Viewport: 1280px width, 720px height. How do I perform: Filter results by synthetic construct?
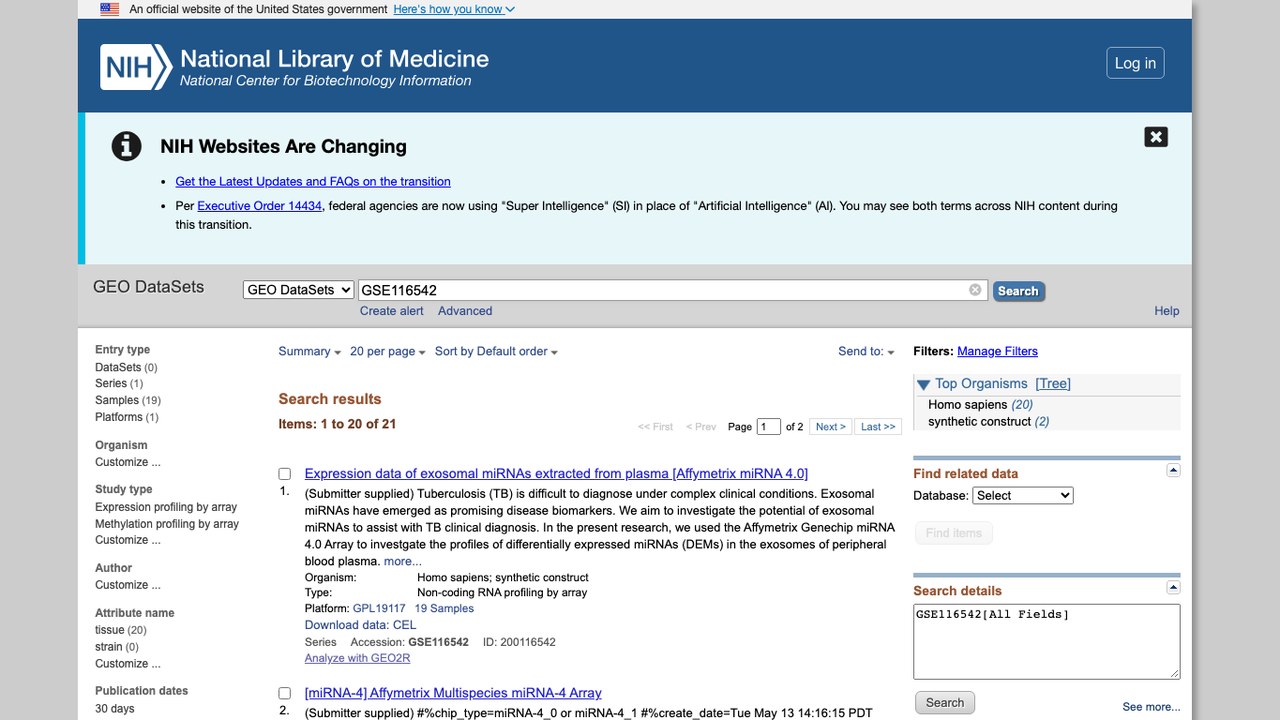[x=979, y=422]
